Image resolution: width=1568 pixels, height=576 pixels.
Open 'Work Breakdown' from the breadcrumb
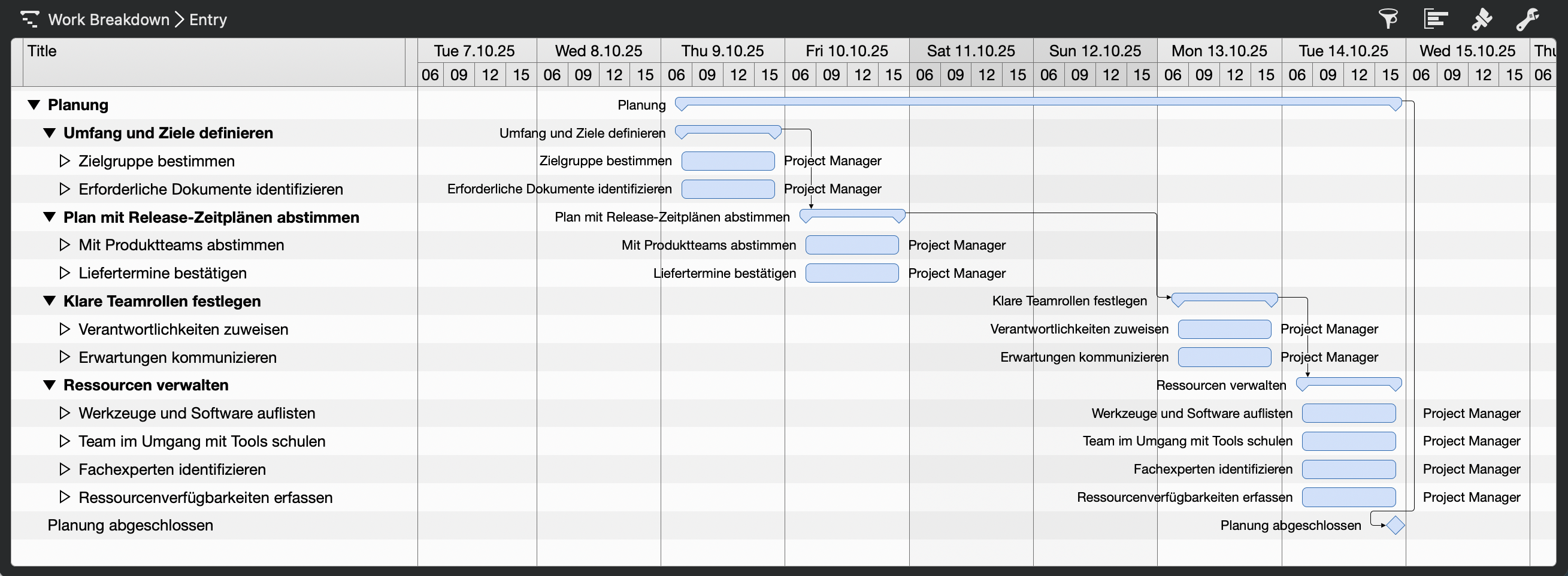coord(110,19)
